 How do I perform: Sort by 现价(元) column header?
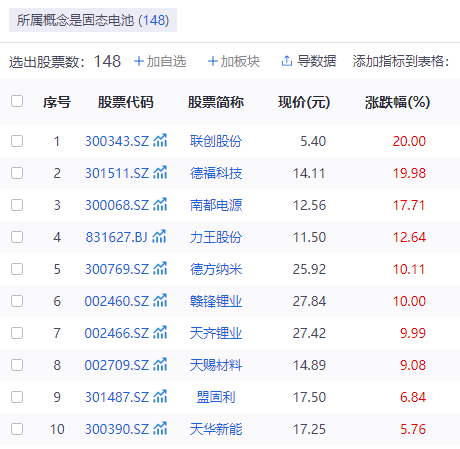pyautogui.click(x=304, y=102)
